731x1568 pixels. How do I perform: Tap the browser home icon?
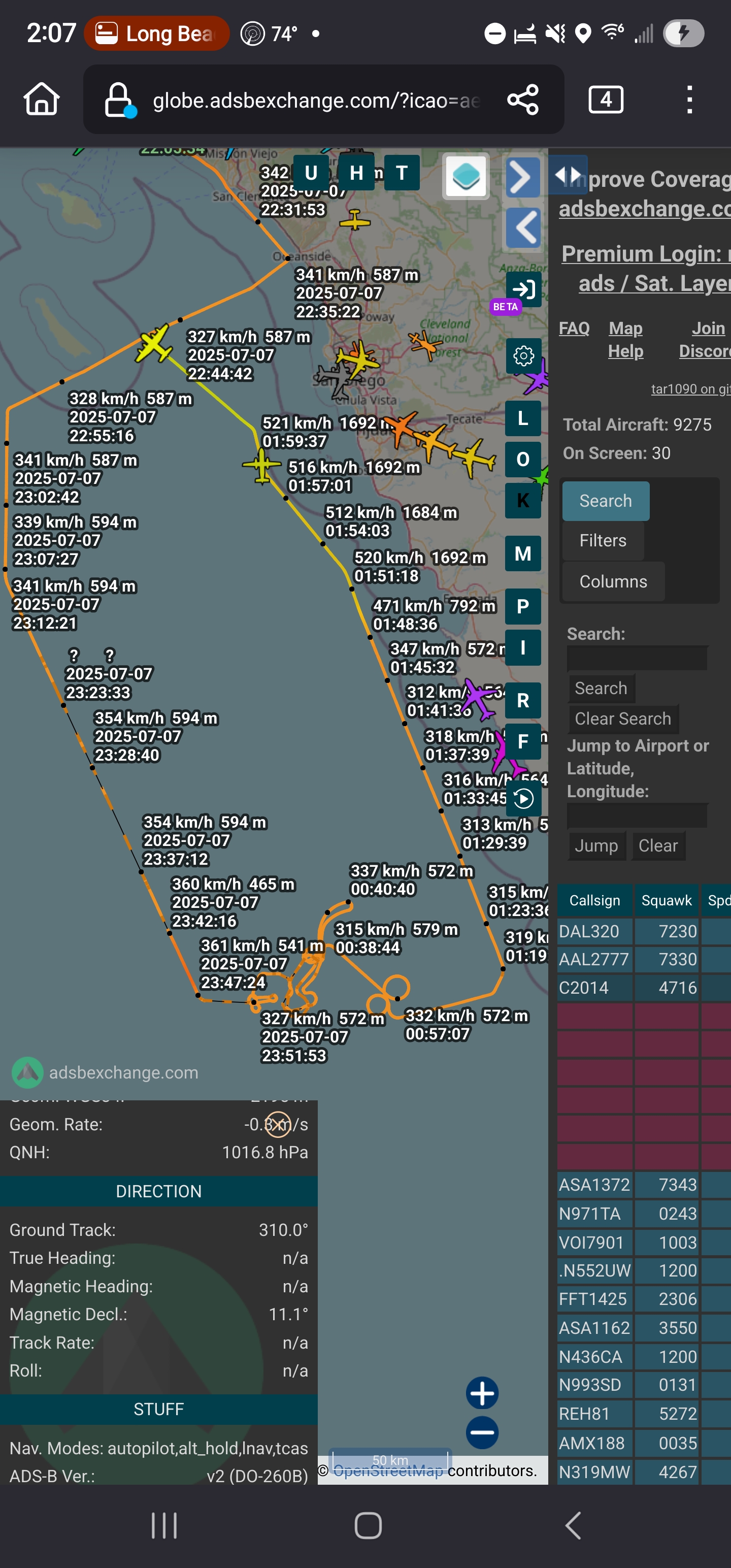(x=42, y=99)
